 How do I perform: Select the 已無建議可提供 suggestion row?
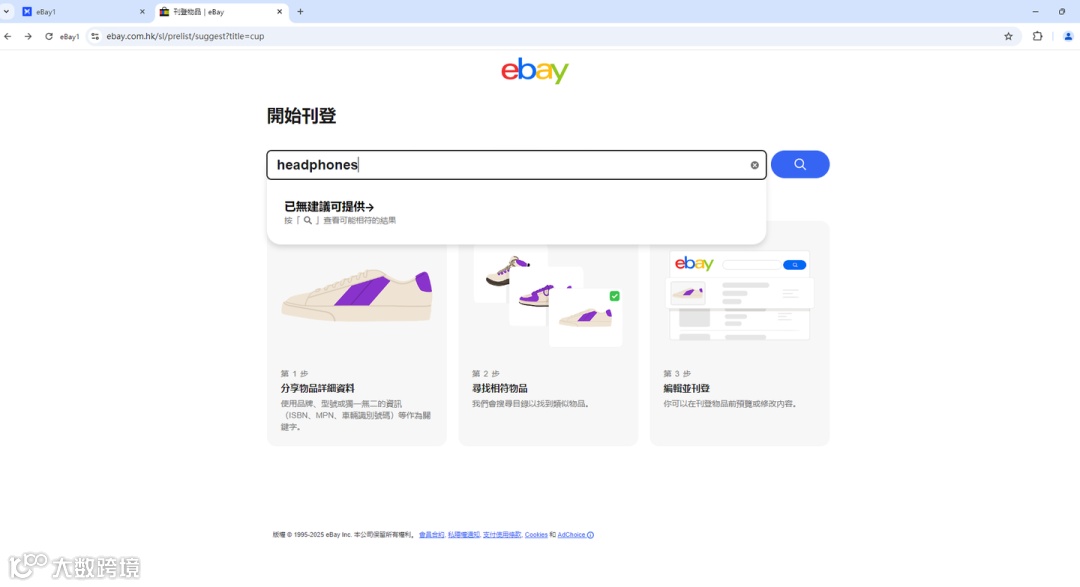[516, 213]
